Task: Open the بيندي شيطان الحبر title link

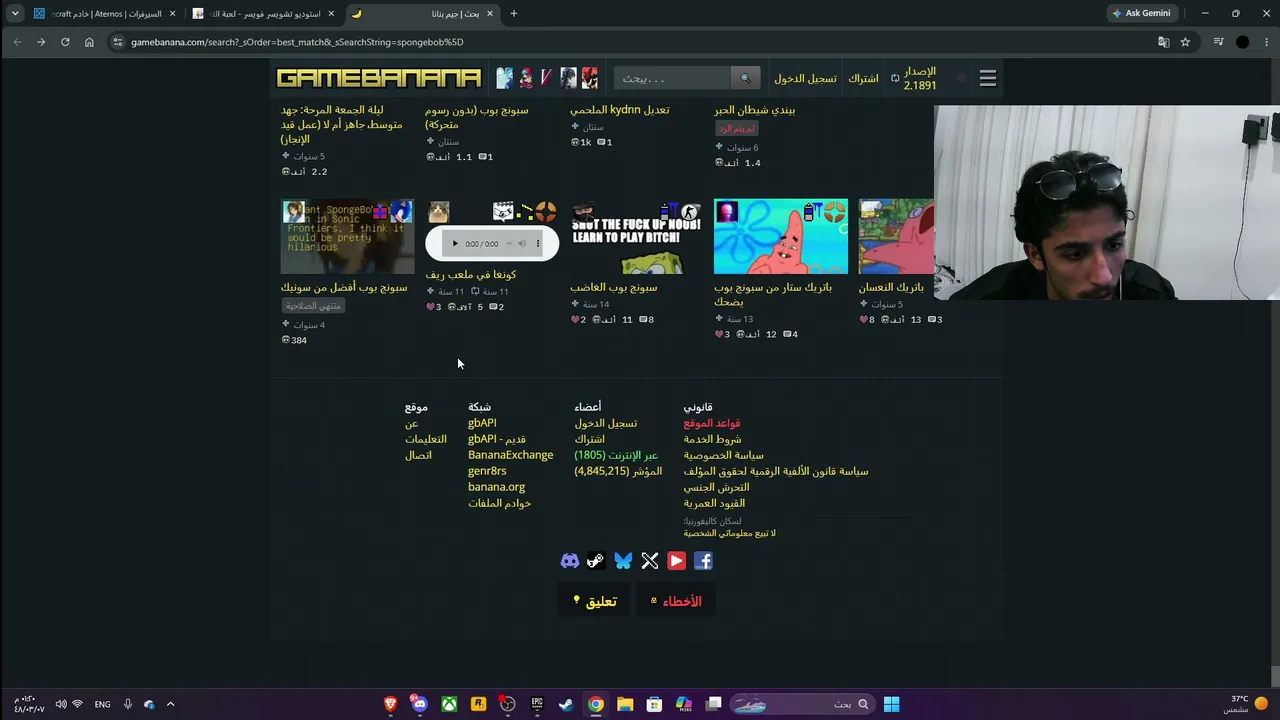Action: [x=755, y=110]
